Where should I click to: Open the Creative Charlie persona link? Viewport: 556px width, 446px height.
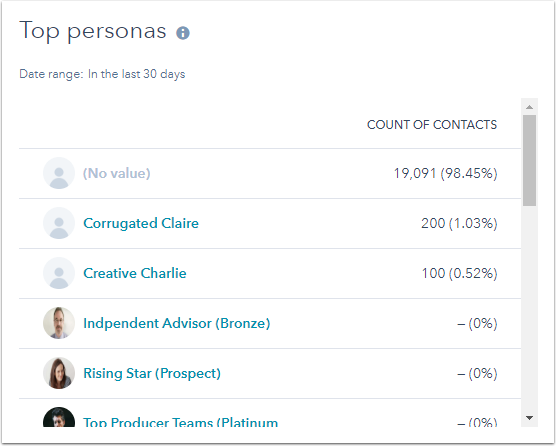[135, 273]
